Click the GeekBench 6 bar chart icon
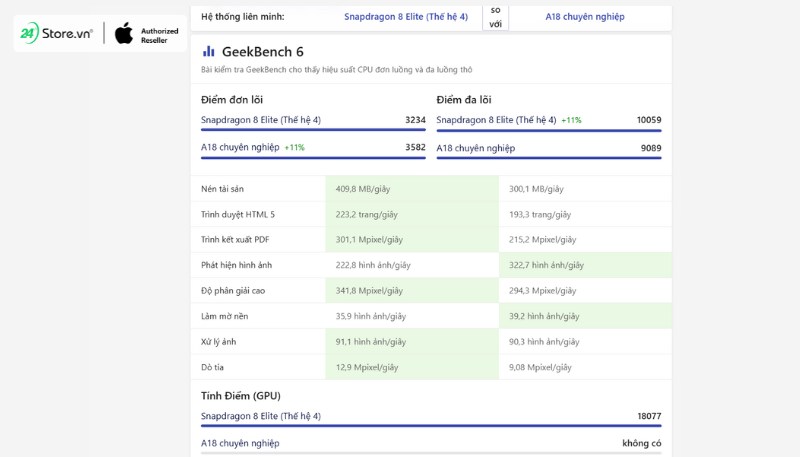 pyautogui.click(x=209, y=51)
